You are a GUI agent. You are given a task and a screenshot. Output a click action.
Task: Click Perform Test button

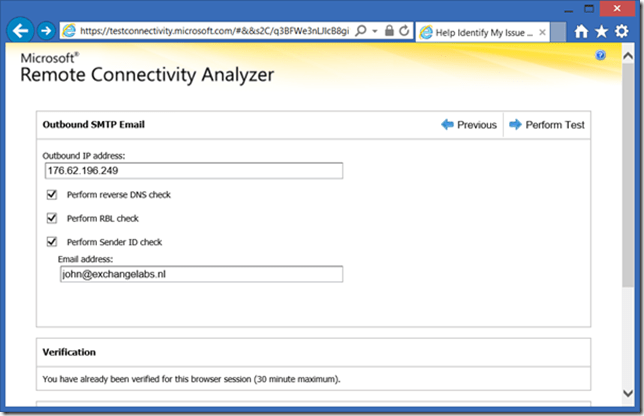click(x=547, y=125)
